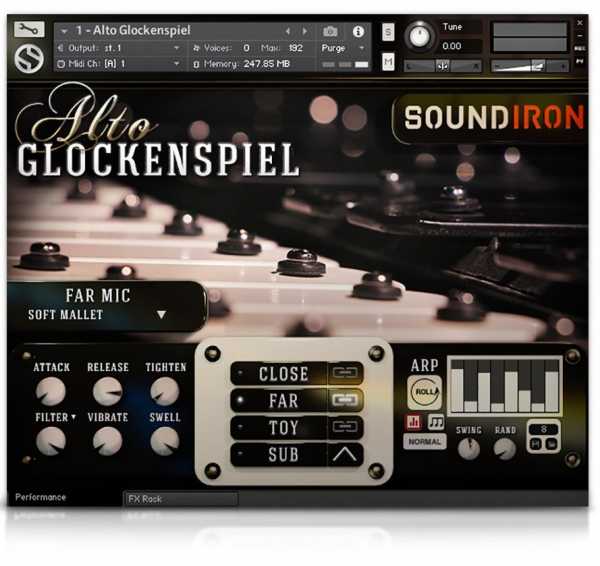Expand the instrument name dropdown arrow
This screenshot has width=600, height=566.
[x=64, y=31]
